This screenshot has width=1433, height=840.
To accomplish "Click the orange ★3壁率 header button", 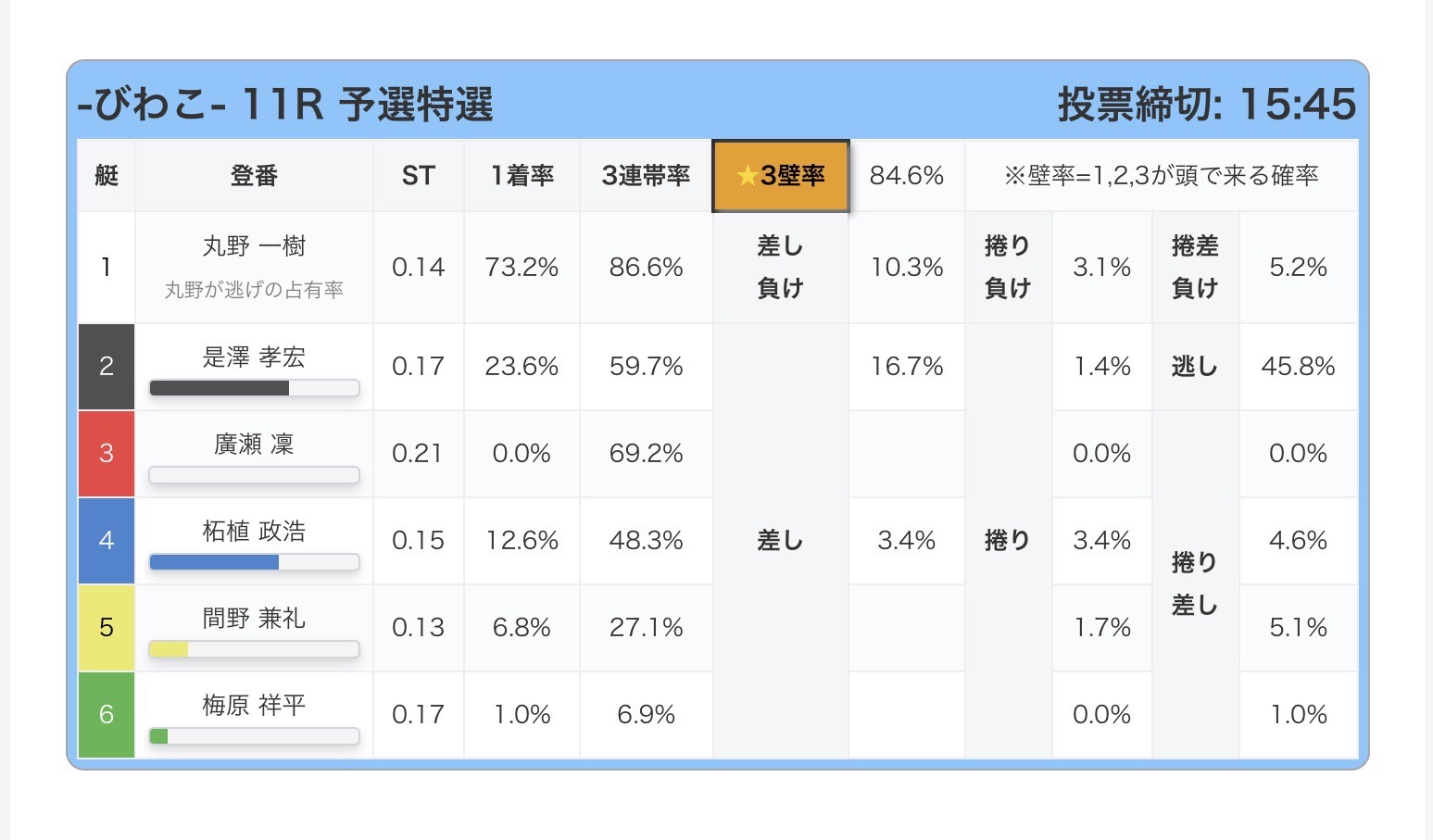I will click(780, 176).
